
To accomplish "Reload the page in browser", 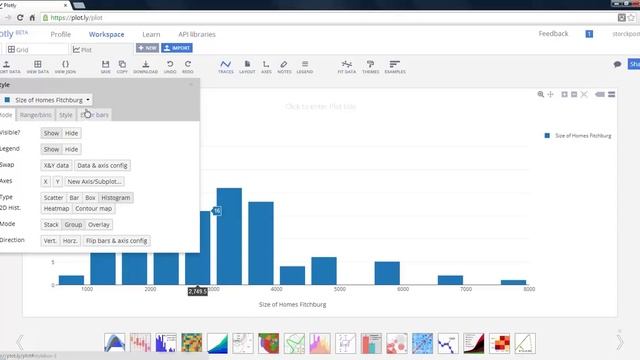I will 20,18.
